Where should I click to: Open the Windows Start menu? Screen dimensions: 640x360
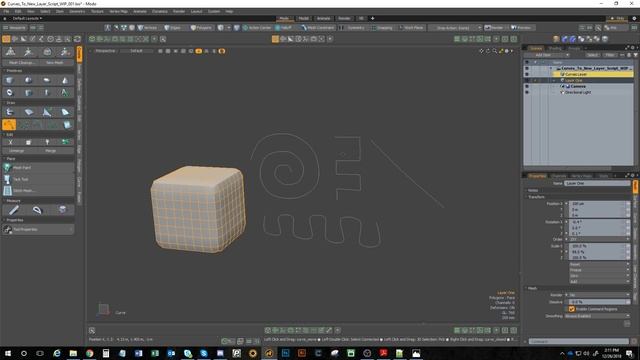coord(7,353)
